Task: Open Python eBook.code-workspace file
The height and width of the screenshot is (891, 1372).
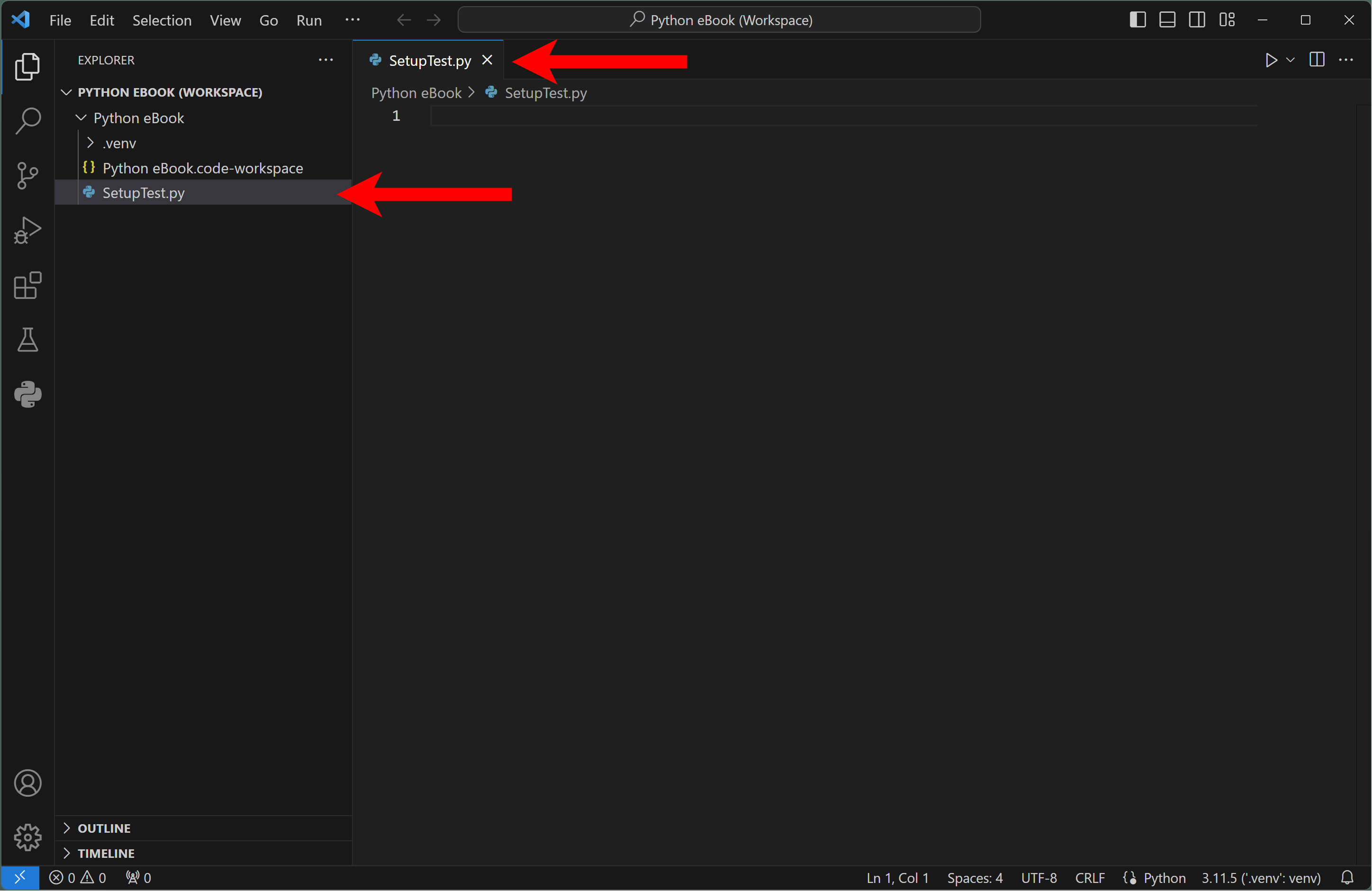Action: [x=204, y=168]
